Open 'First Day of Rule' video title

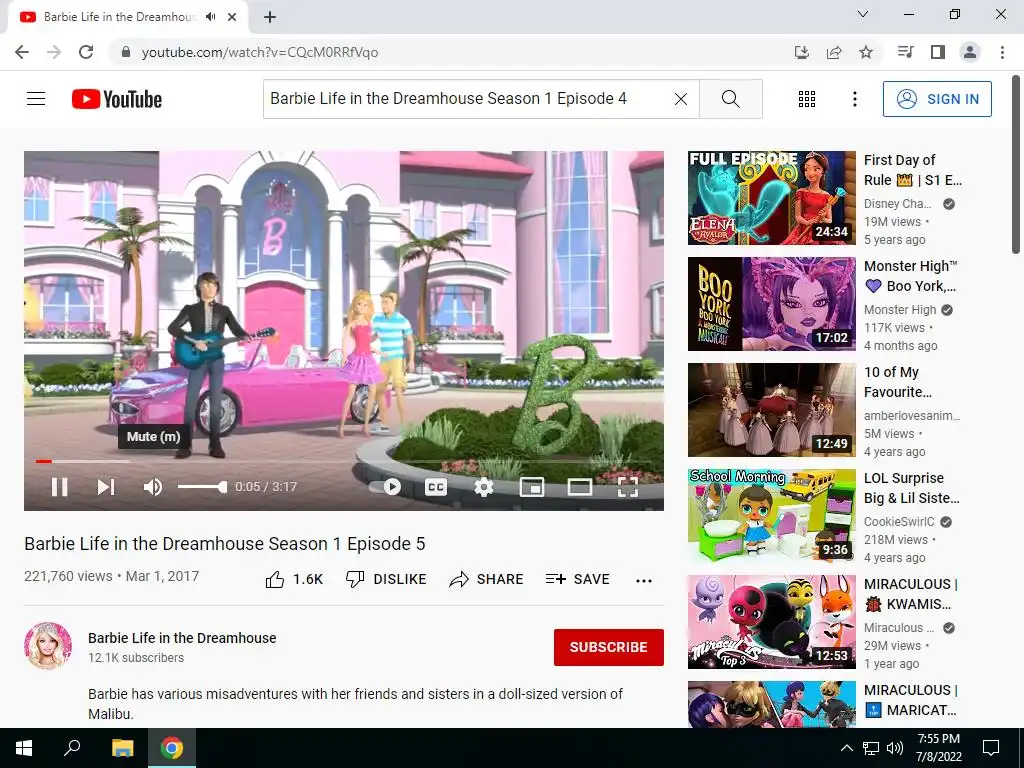coord(912,170)
